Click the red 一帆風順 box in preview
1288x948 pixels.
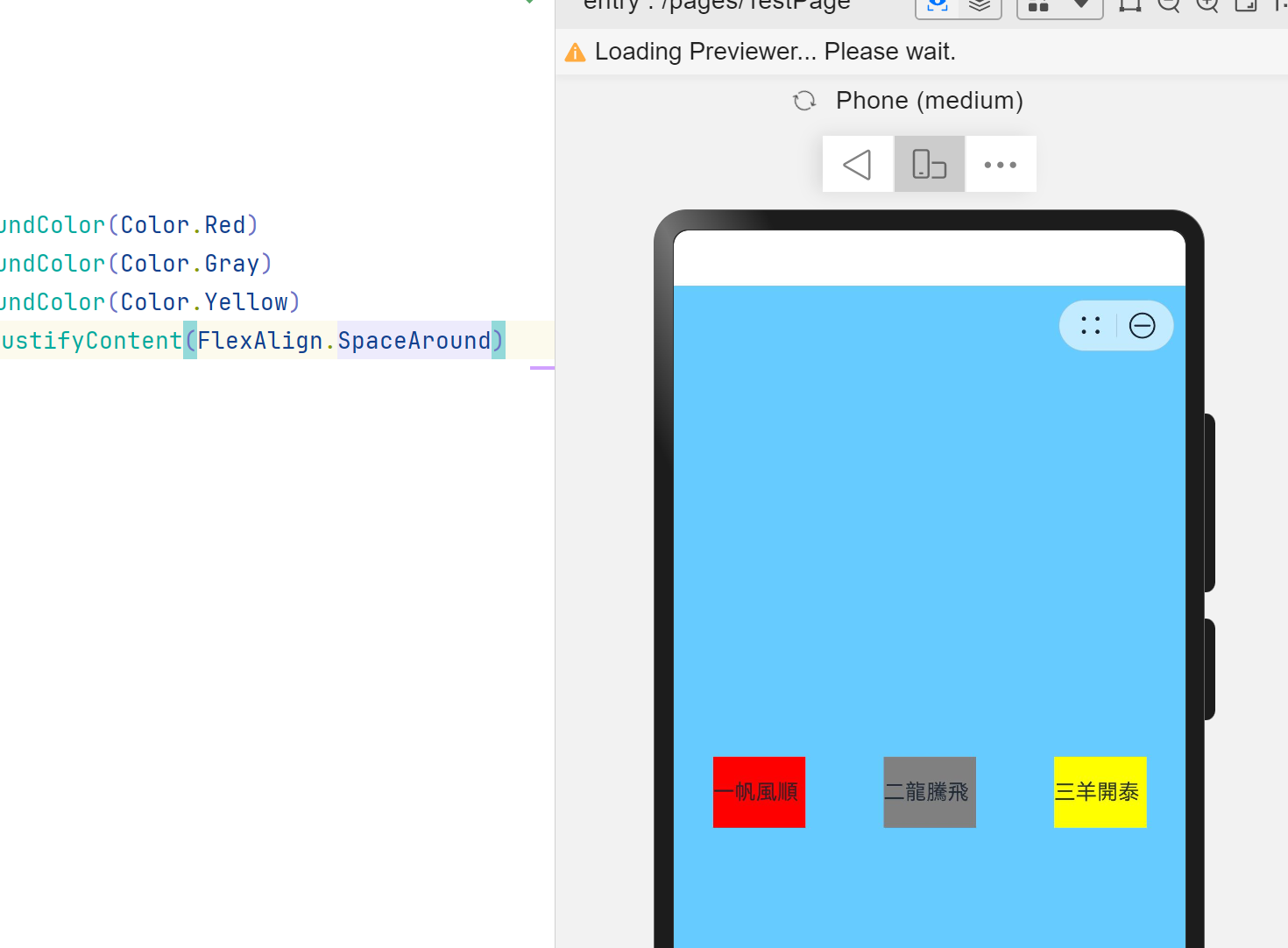coord(759,792)
